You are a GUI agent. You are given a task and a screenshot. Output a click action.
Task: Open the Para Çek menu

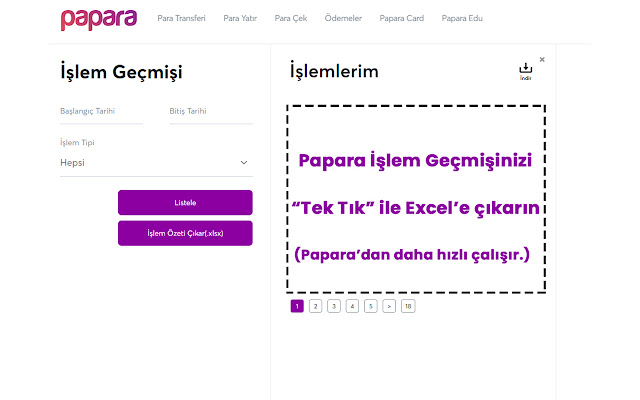[x=291, y=18]
